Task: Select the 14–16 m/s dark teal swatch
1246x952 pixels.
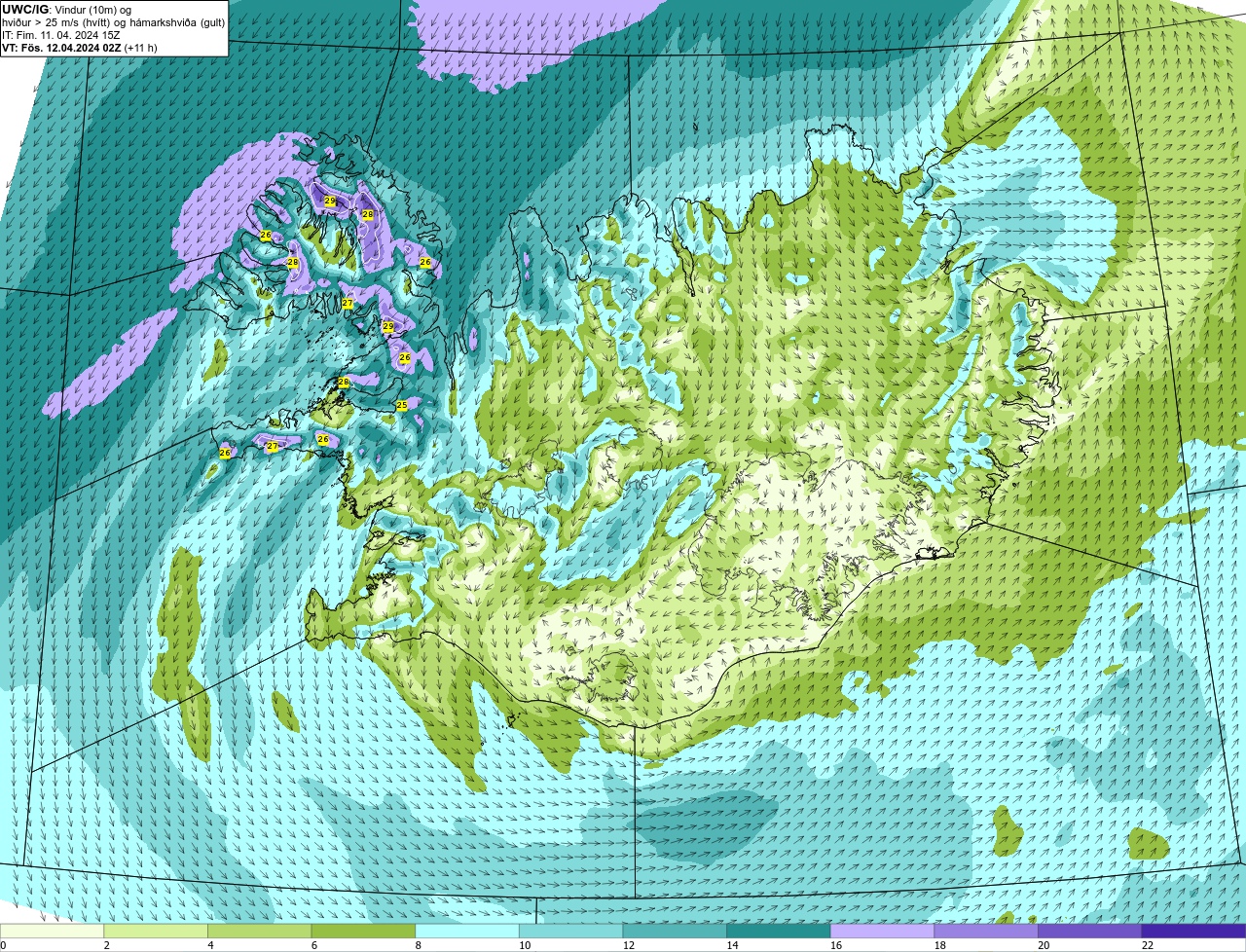Action: pyautogui.click(x=779, y=931)
